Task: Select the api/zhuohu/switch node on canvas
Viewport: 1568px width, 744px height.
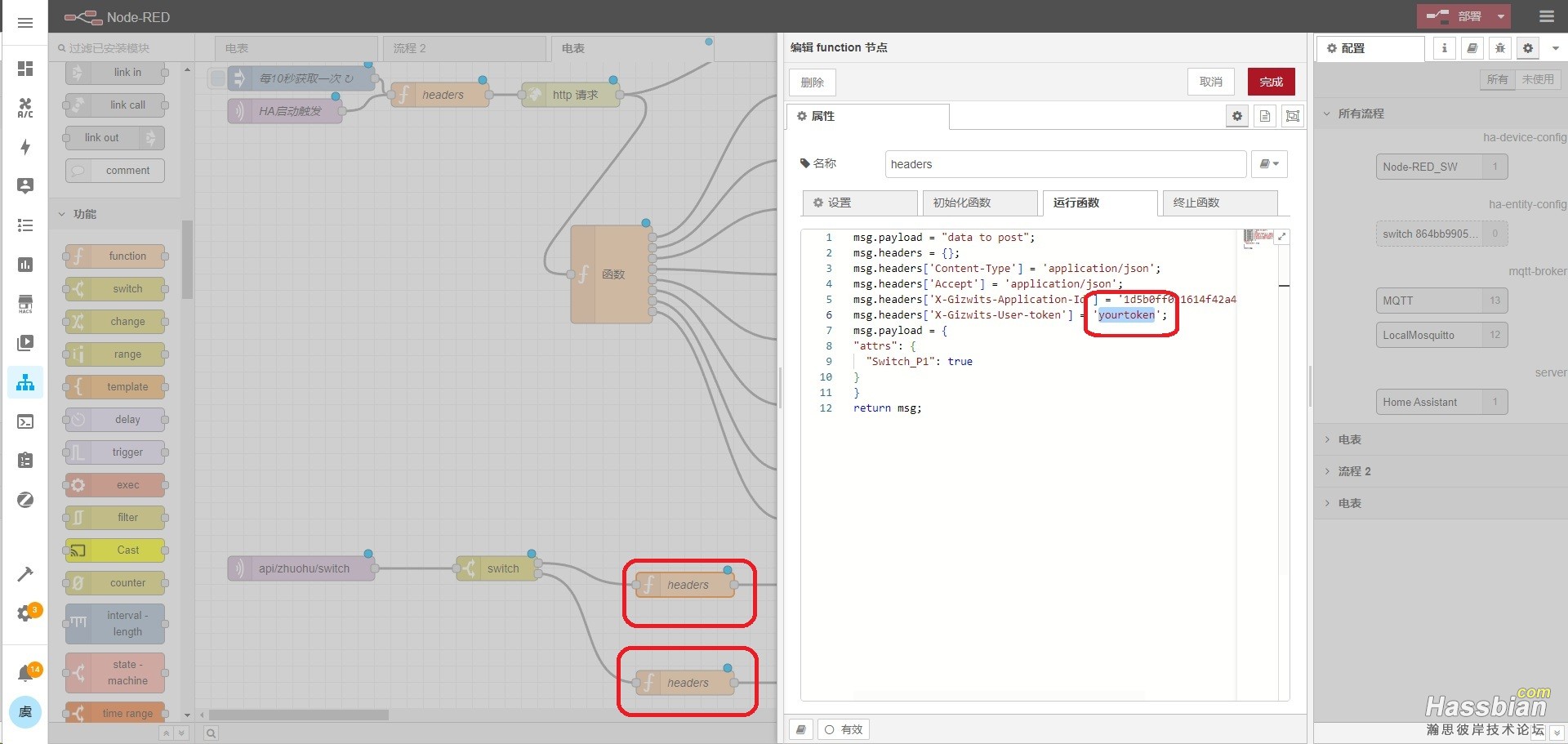Action: pyautogui.click(x=301, y=568)
